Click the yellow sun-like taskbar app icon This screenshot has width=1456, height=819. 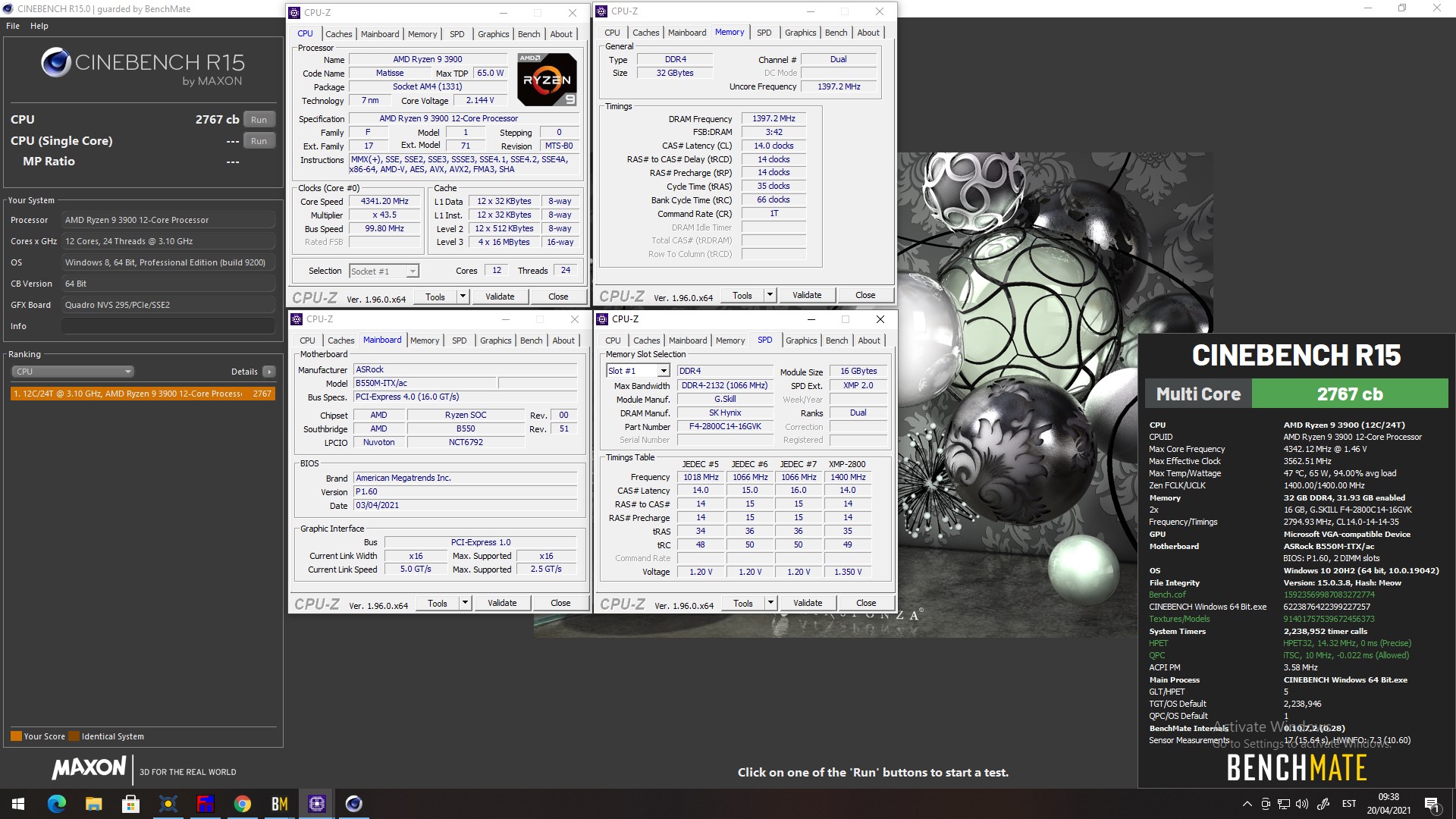click(168, 804)
